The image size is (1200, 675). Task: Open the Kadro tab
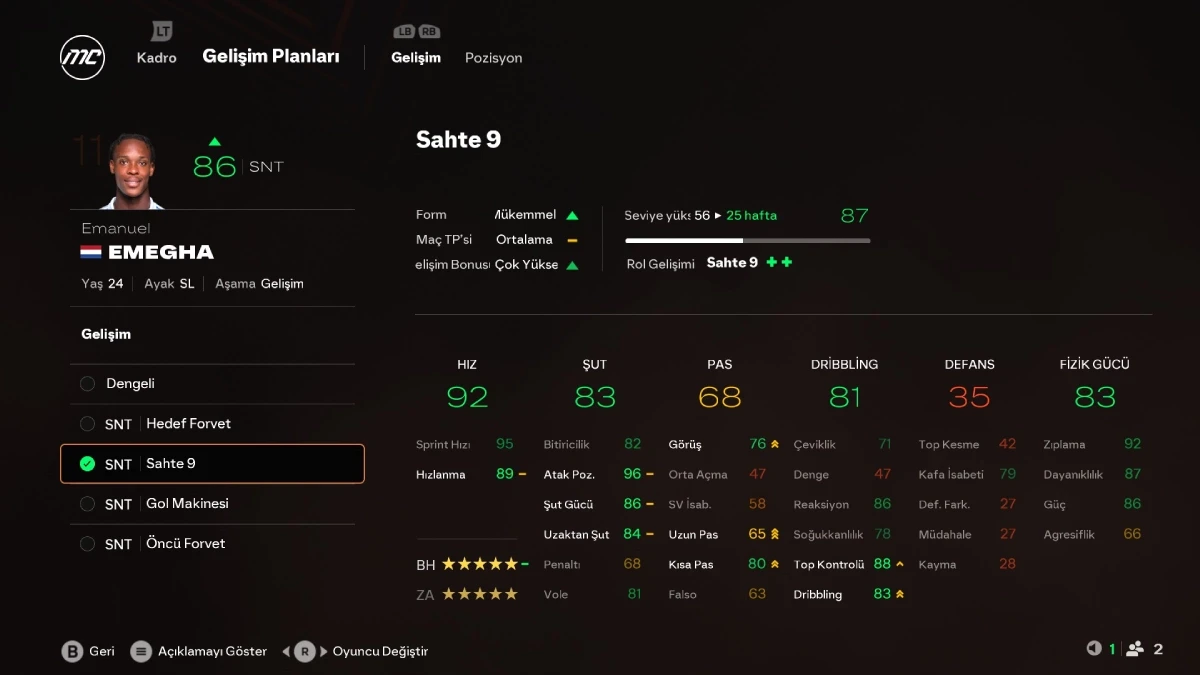click(x=156, y=58)
